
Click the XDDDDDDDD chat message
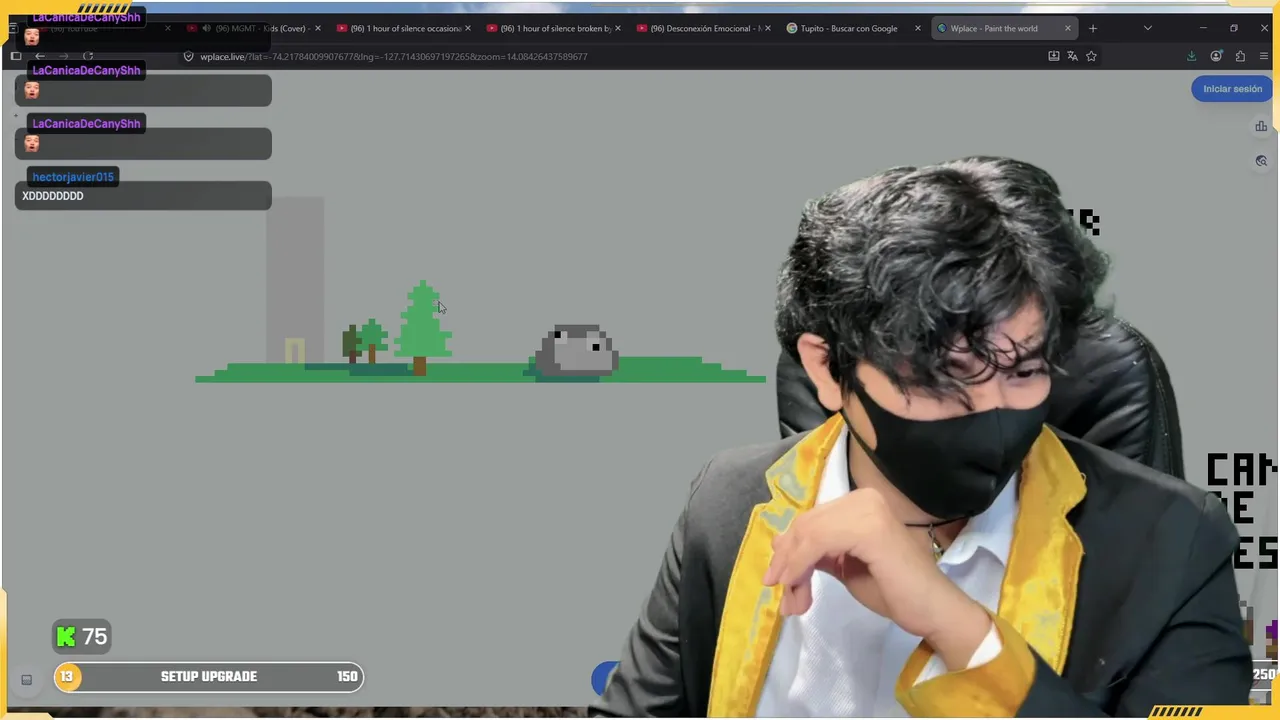pyautogui.click(x=53, y=196)
